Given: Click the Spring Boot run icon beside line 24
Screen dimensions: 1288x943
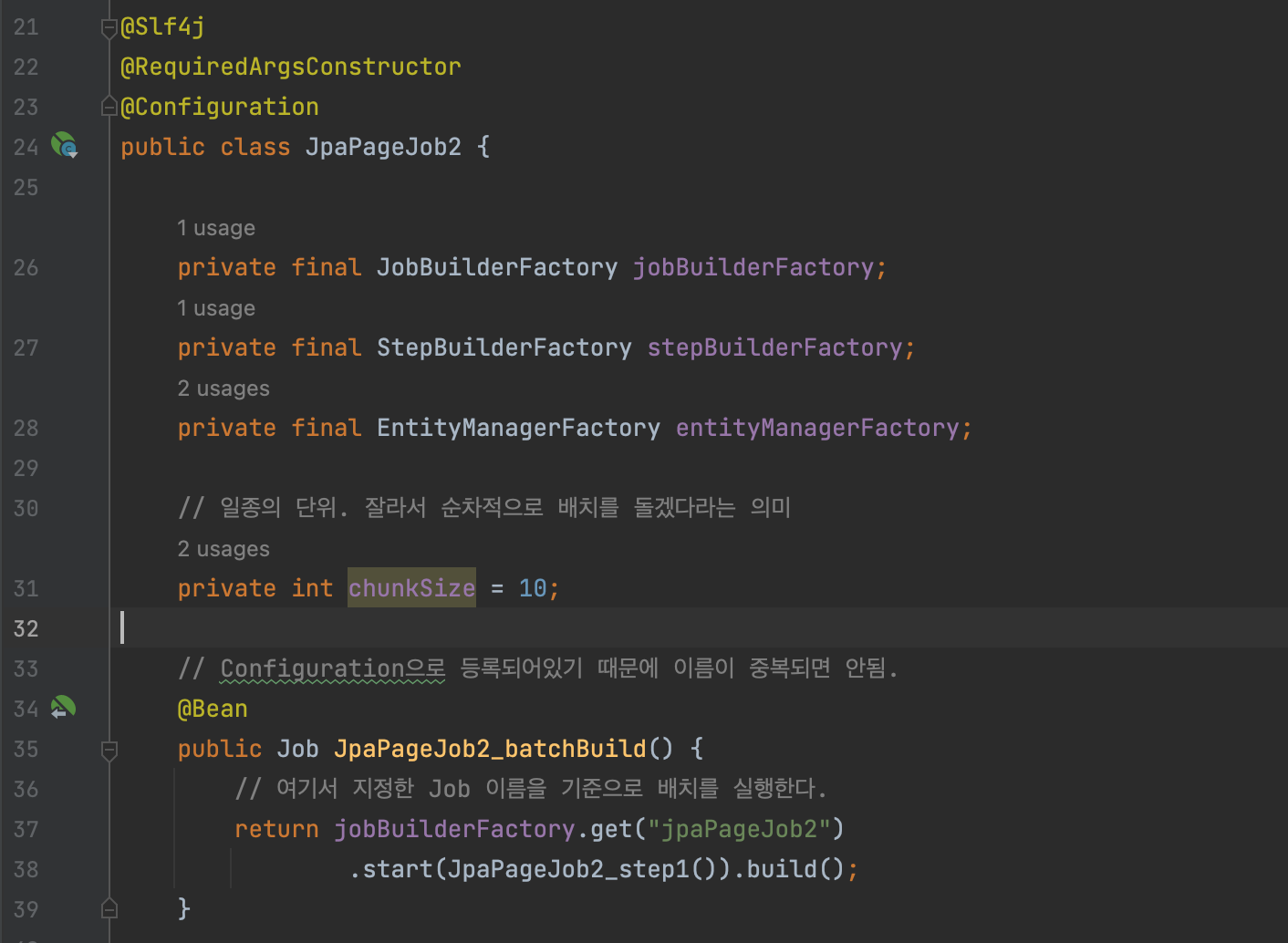Looking at the screenshot, I should point(63,144).
